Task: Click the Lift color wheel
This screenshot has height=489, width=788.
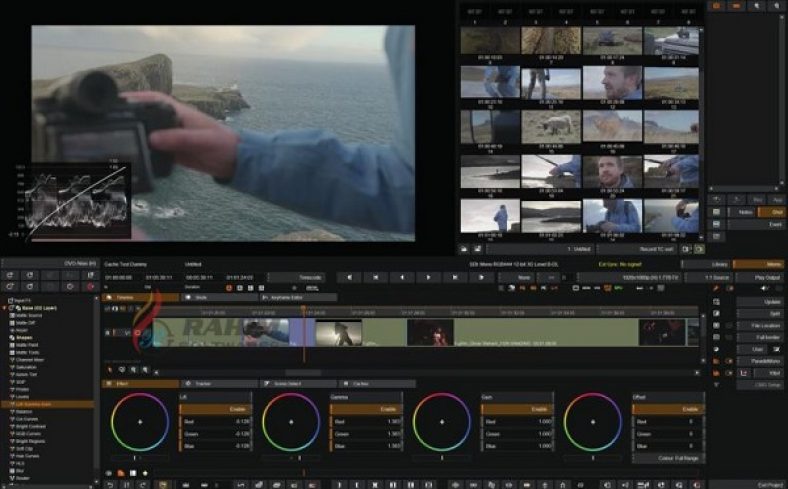Action: 139,422
